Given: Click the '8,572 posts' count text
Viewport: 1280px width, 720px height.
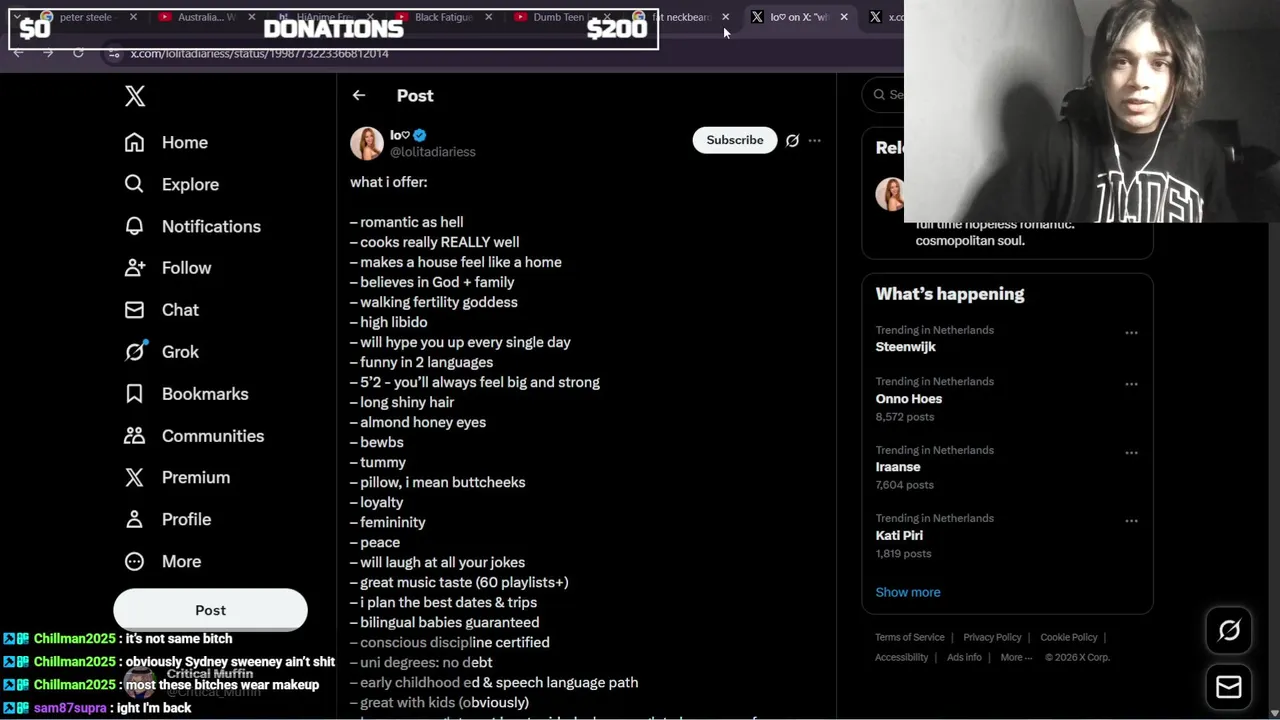Looking at the screenshot, I should pos(905,417).
